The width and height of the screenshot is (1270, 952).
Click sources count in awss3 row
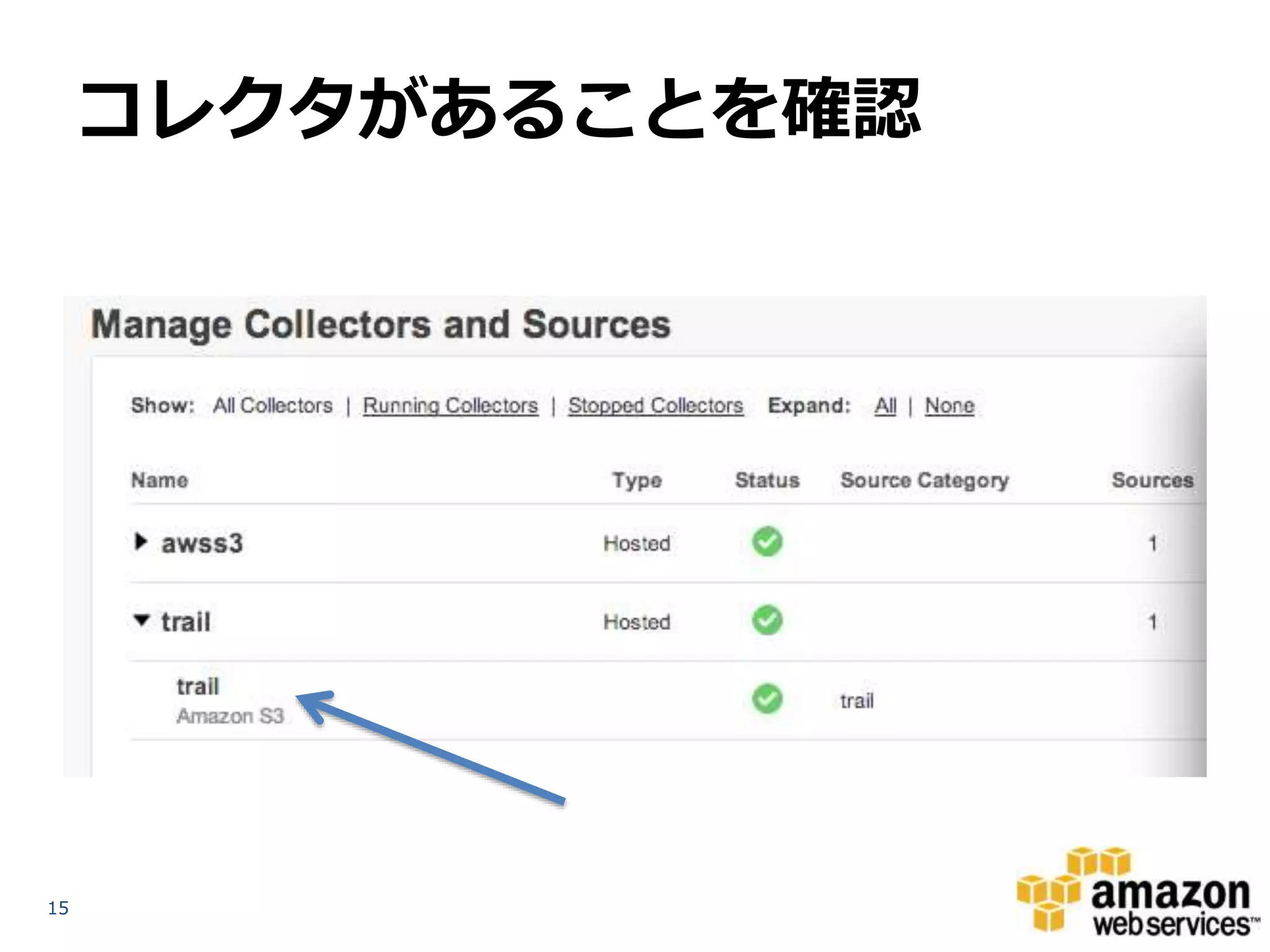click(1153, 544)
